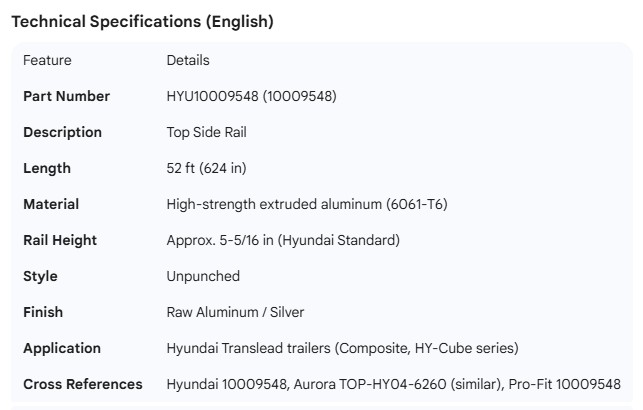Click the Raw Aluminum / Silver value
643x410 pixels.
point(235,312)
